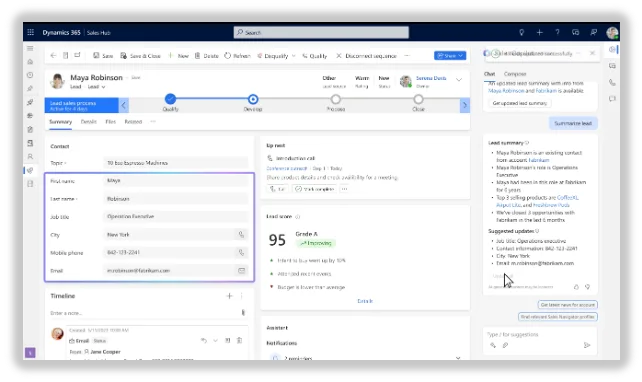The image size is (642, 382).
Task: Open the help question mark icon
Action: click(557, 32)
